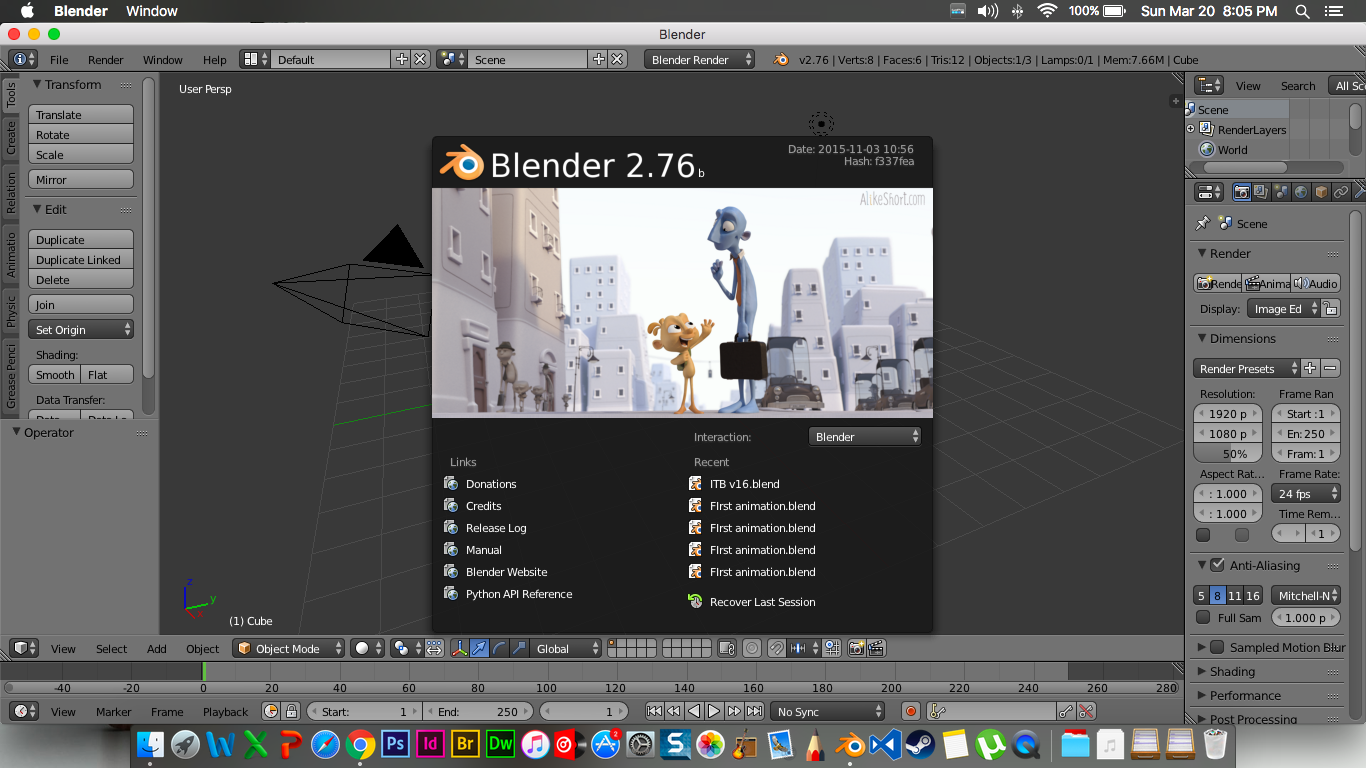1366x768 pixels.
Task: Open the Window menu in the macOS menu bar
Action: coord(153,11)
